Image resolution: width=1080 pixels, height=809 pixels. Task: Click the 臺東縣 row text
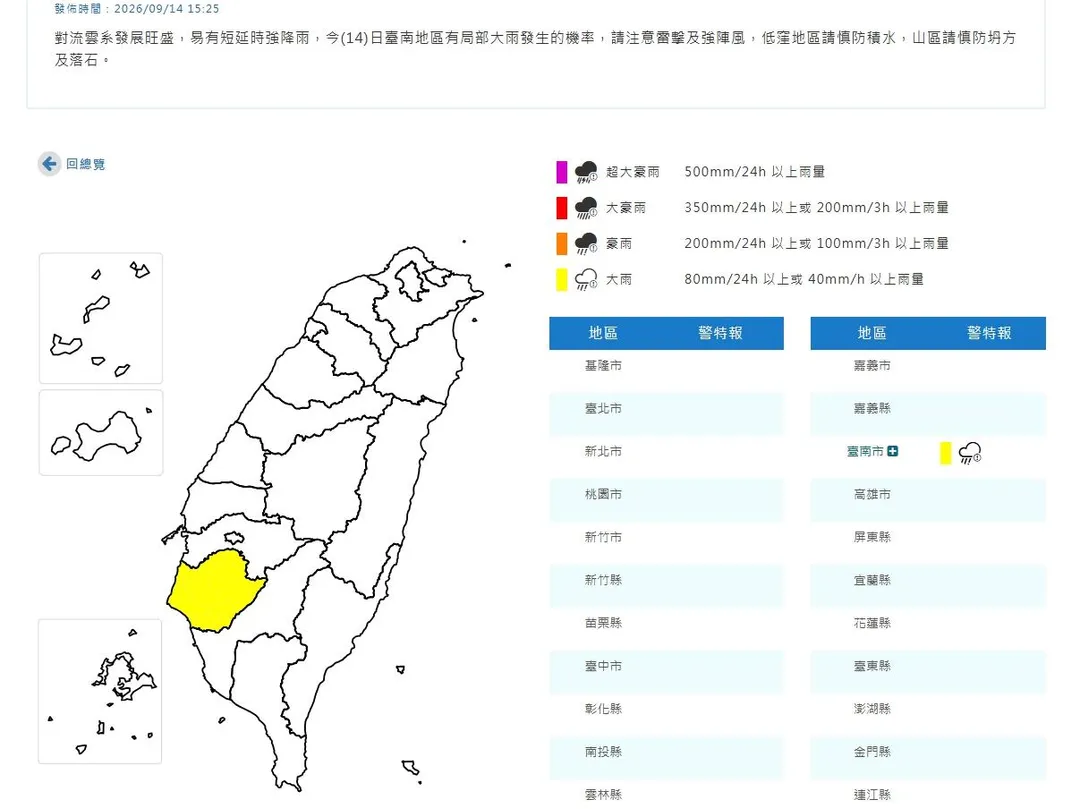click(x=872, y=666)
